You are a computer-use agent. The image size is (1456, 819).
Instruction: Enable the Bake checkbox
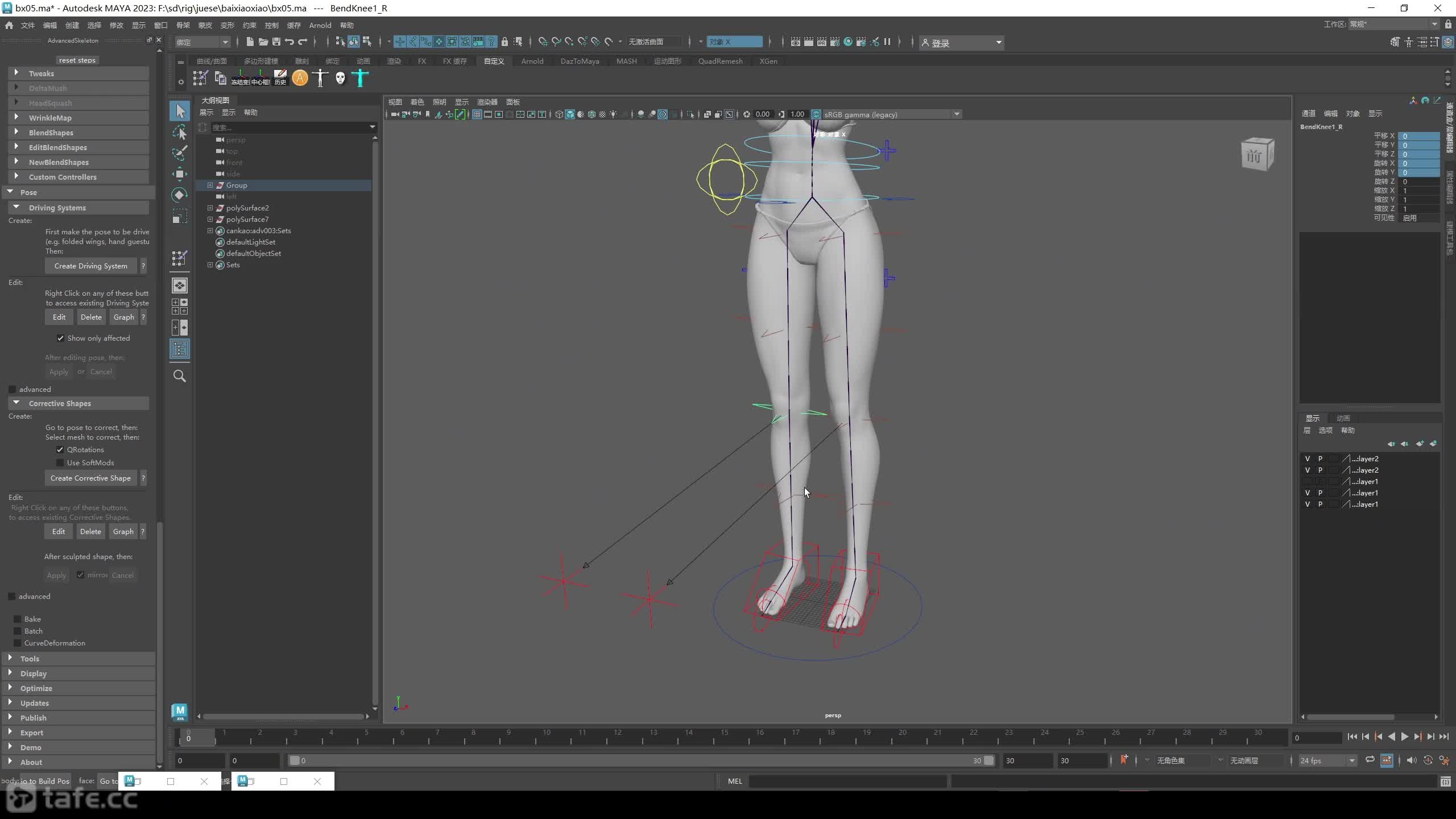[x=18, y=619]
